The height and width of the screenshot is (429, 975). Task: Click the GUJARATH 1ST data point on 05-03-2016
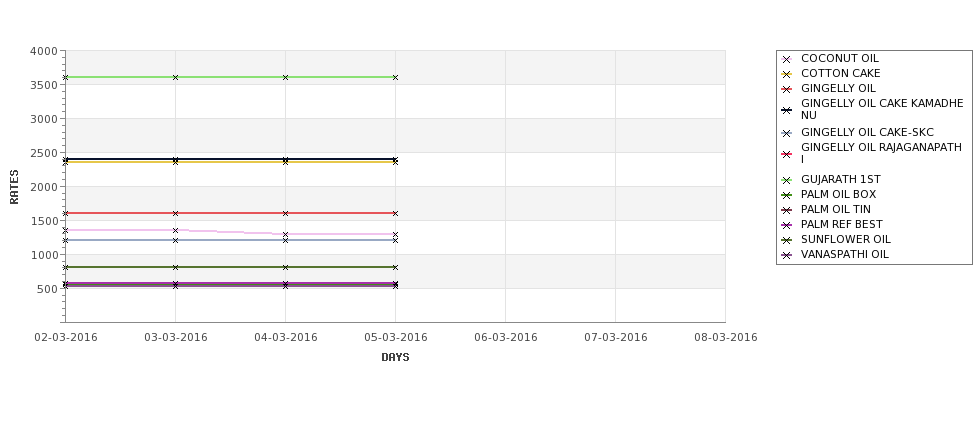[395, 78]
